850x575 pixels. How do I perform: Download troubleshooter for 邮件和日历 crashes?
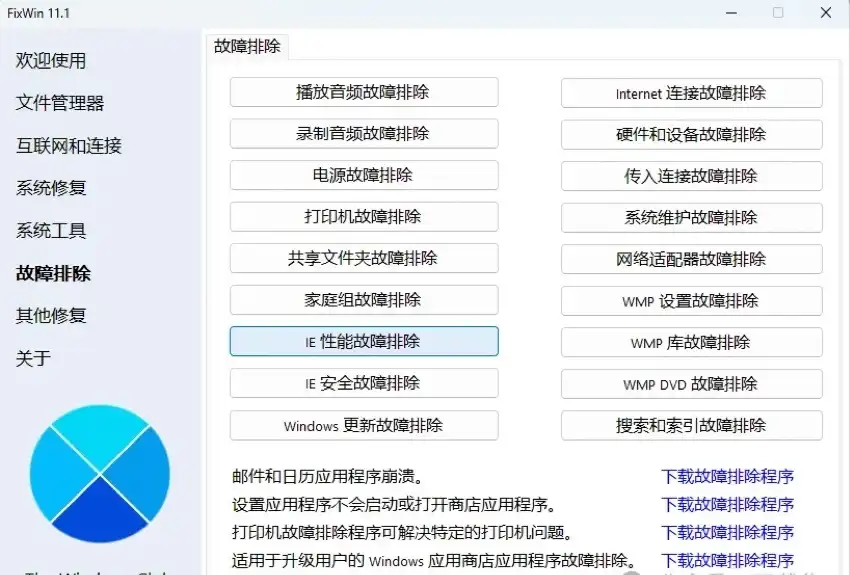coord(727,477)
